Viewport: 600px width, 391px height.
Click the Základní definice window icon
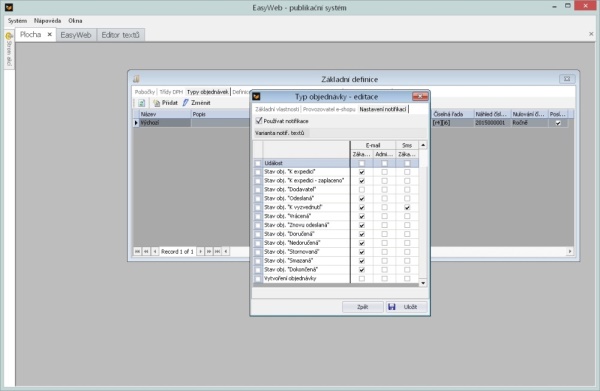136,79
